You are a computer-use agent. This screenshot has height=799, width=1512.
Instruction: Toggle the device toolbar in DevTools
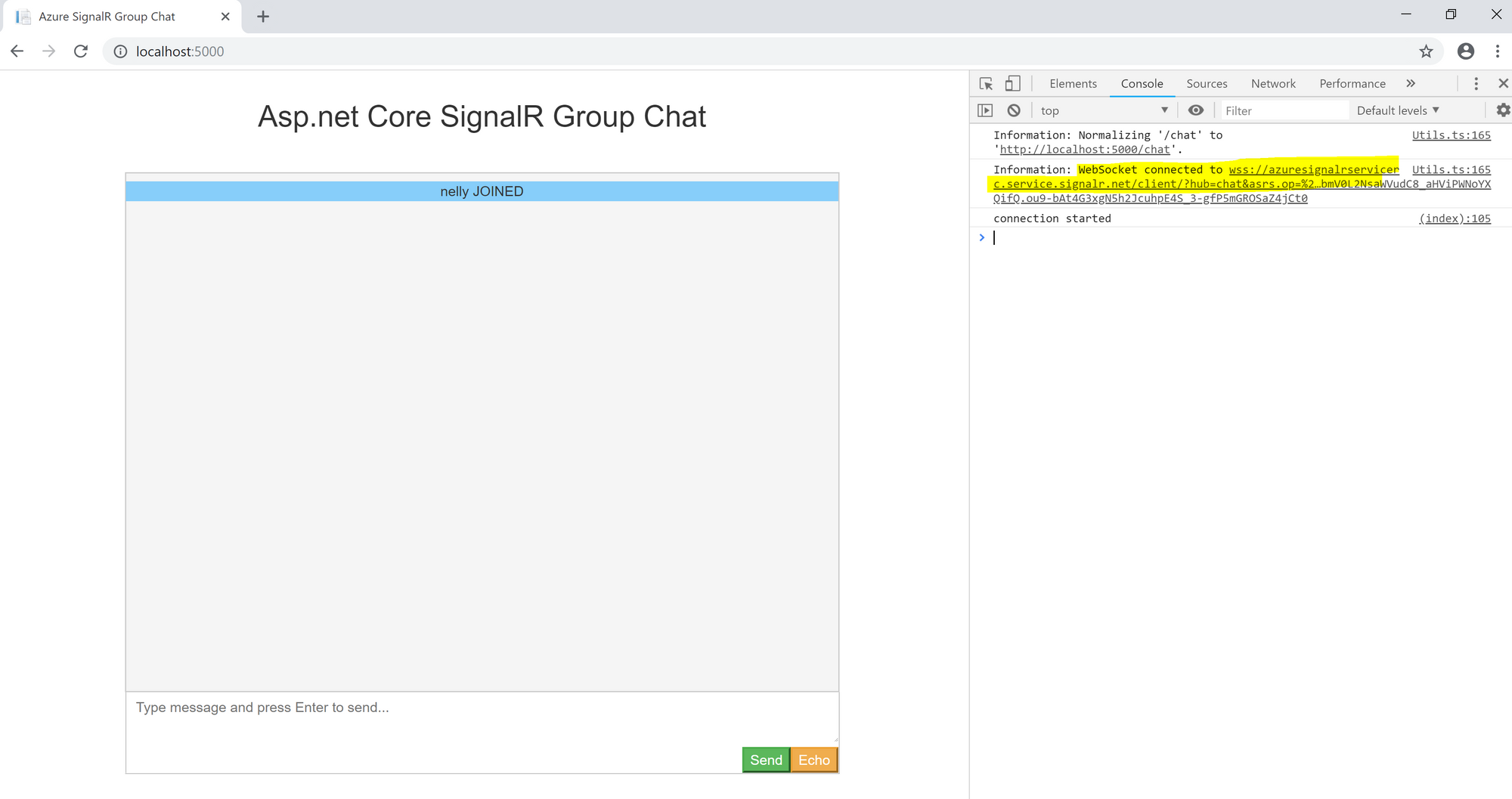tap(1012, 84)
